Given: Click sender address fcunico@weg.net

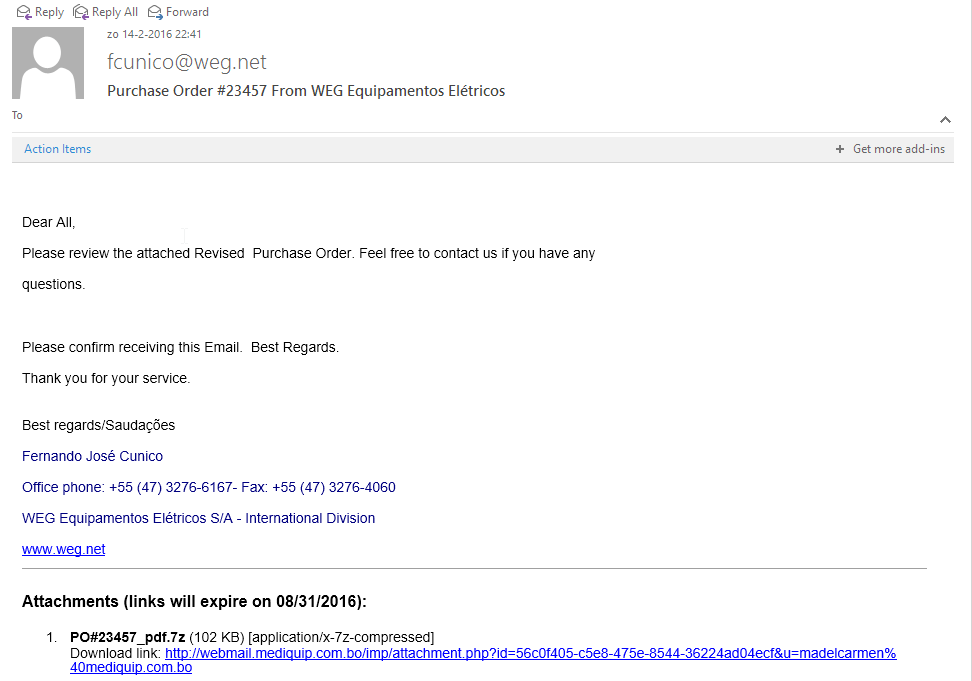Looking at the screenshot, I should click(x=186, y=62).
